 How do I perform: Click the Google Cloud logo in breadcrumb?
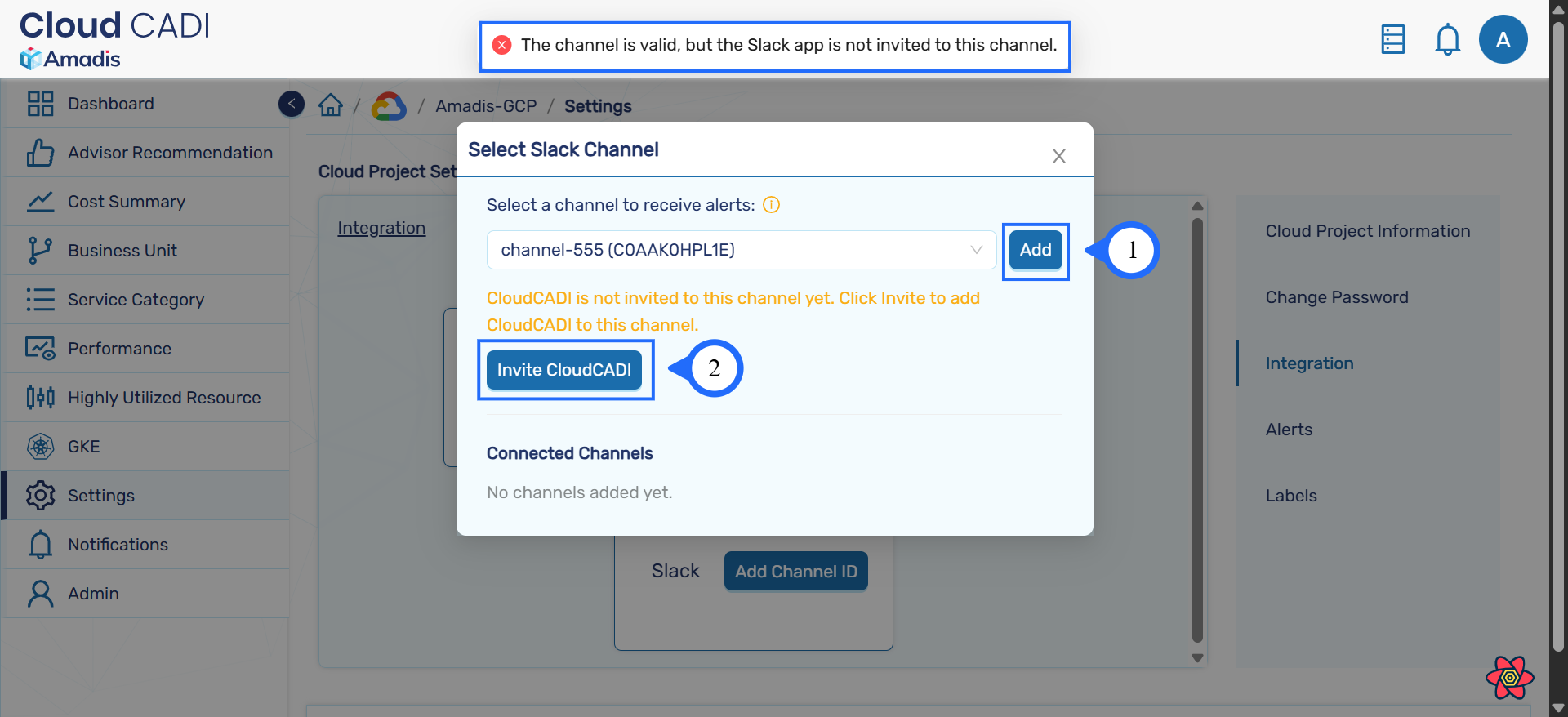pyautogui.click(x=389, y=106)
